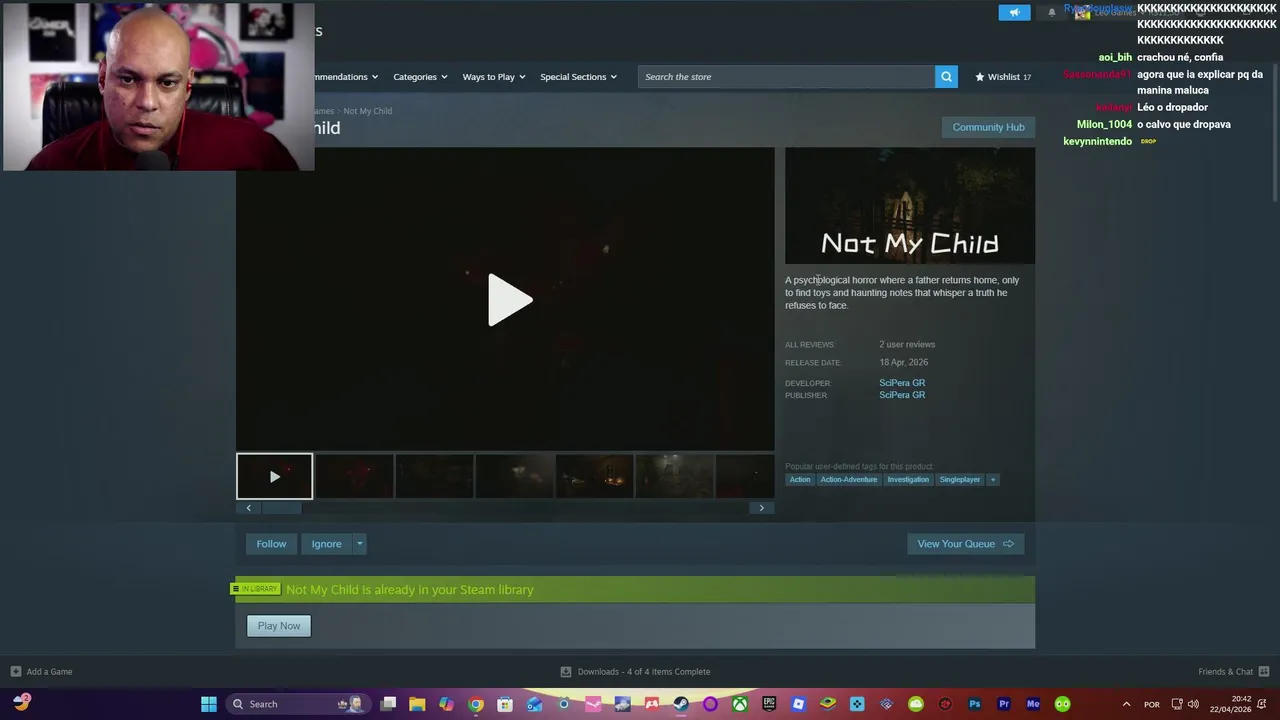Viewport: 1280px width, 720px height.
Task: Open the Wishlist page
Action: pyautogui.click(x=1003, y=77)
